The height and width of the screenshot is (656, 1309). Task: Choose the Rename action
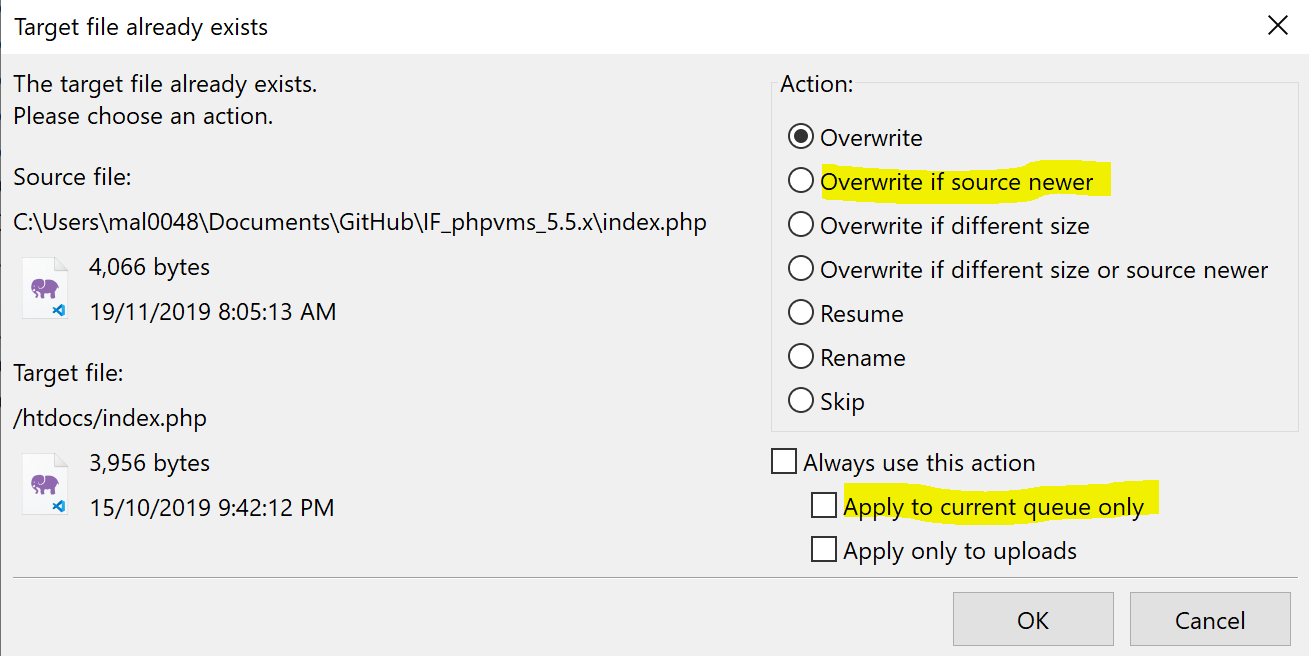point(800,358)
